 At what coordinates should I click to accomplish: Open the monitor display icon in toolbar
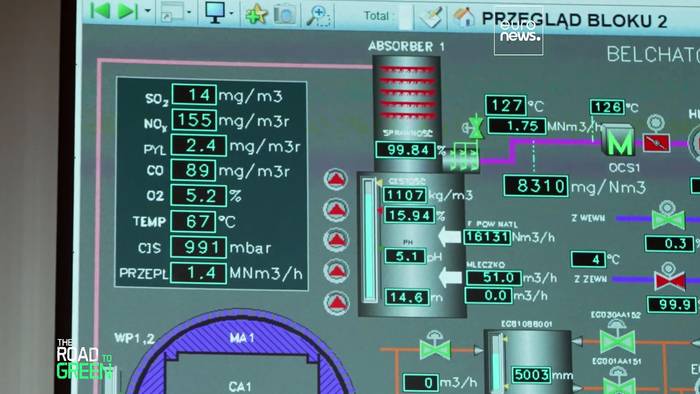pyautogui.click(x=216, y=12)
